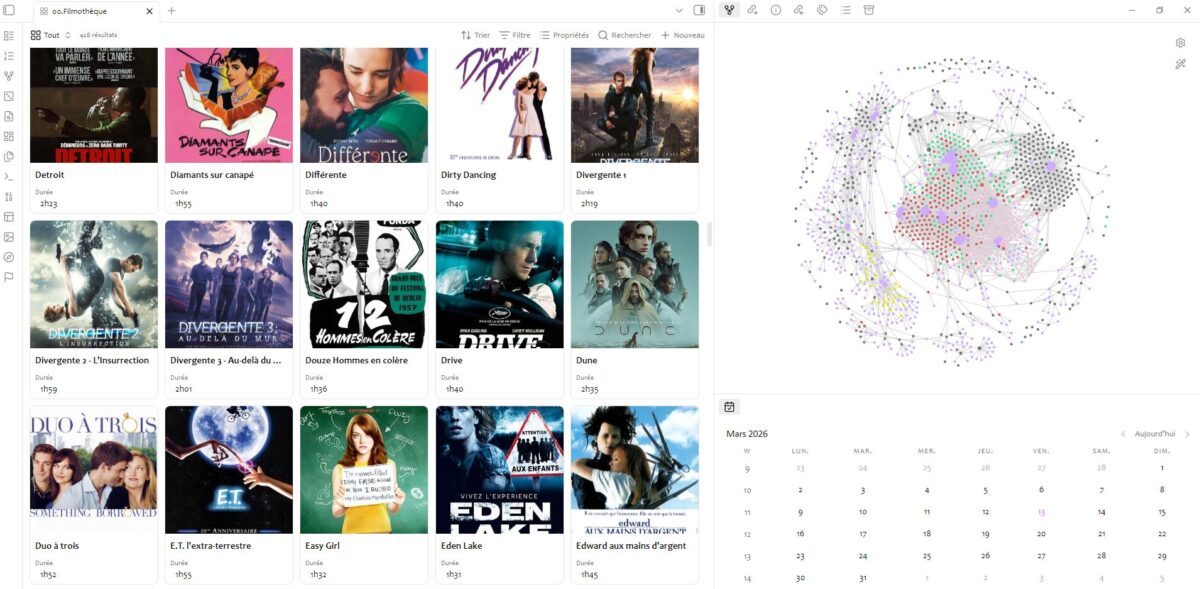Open the Dune movie poster card
The image size is (1200, 589).
click(x=634, y=285)
